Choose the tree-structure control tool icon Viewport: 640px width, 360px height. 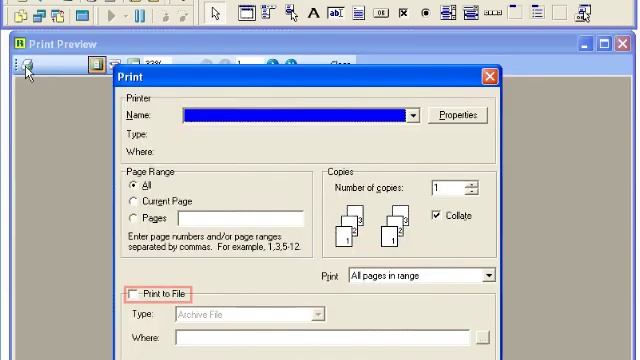[x=269, y=13]
